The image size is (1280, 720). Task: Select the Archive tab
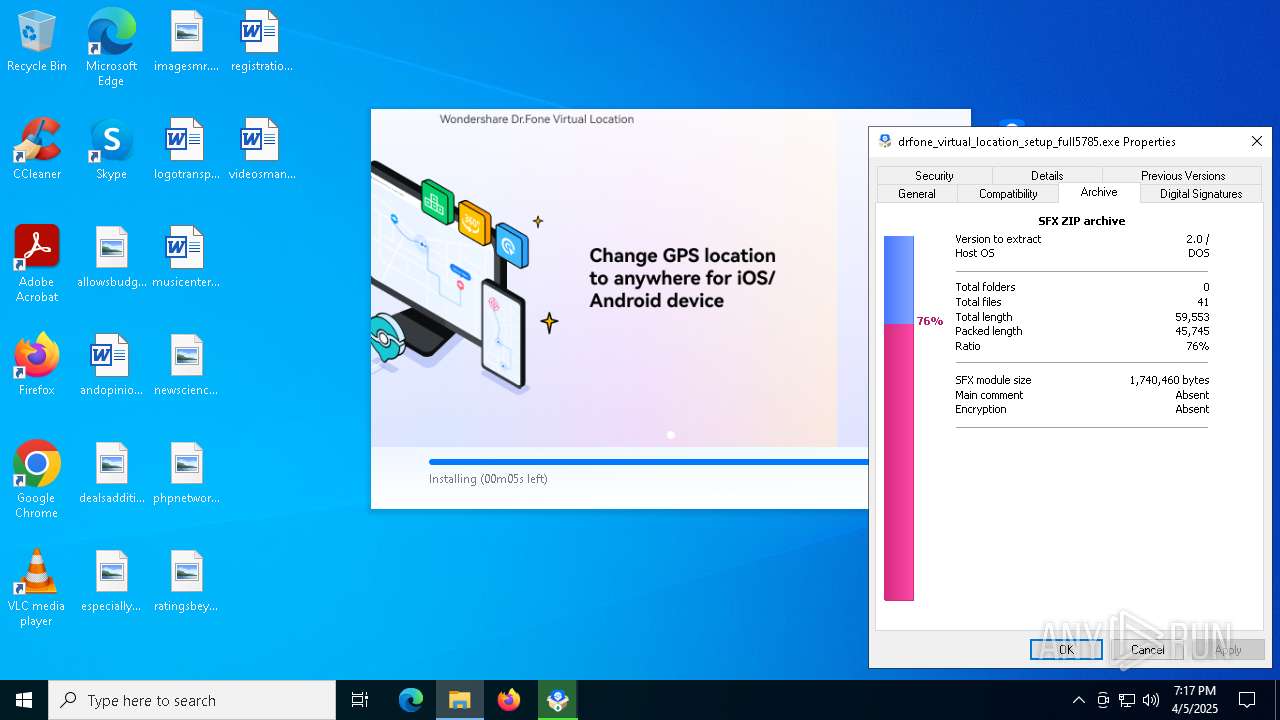click(x=1099, y=192)
